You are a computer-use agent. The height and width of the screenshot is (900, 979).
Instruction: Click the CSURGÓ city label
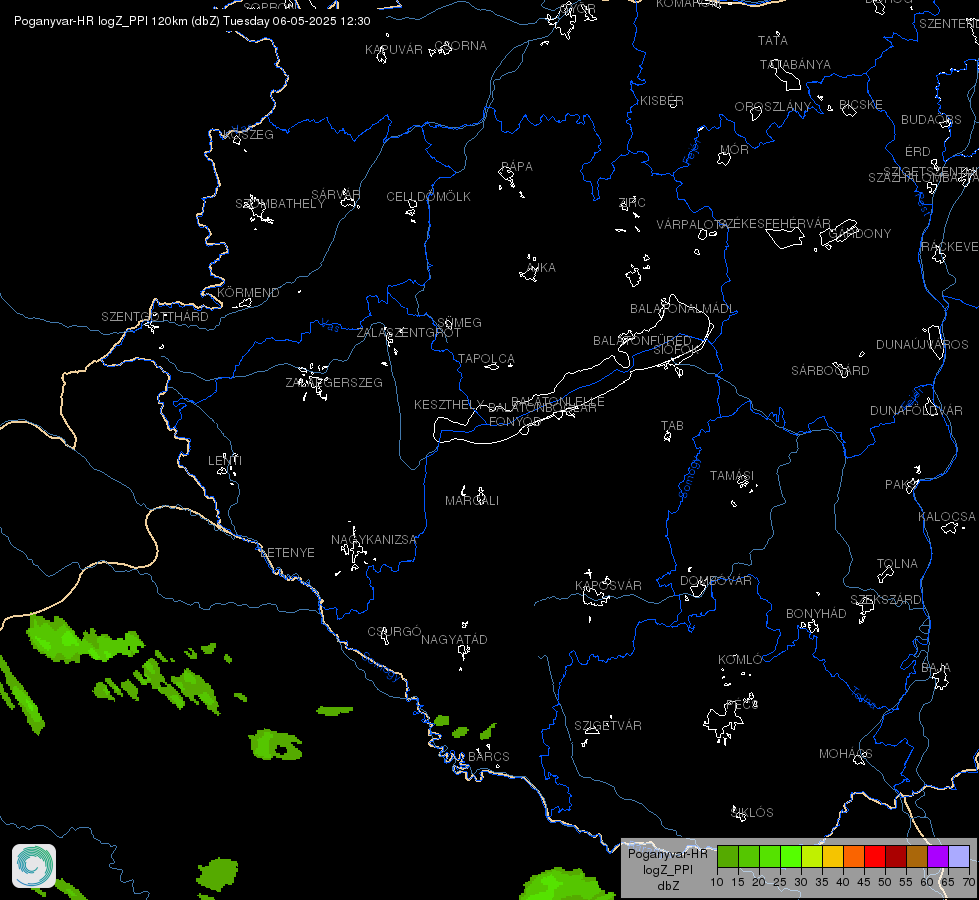pos(395,631)
